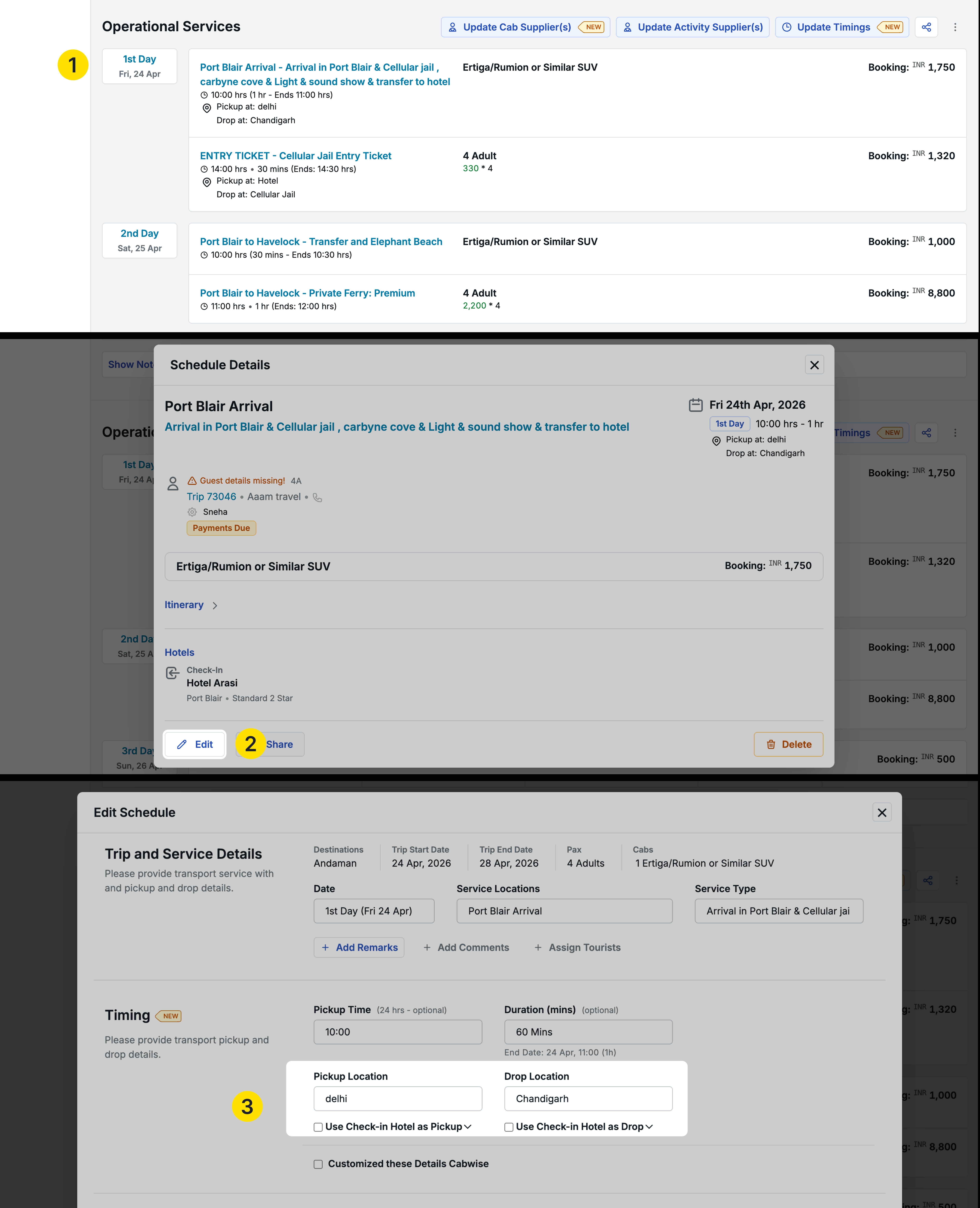Enable Use Check-in Hotel as Drop
The width and height of the screenshot is (980, 1208).
click(x=509, y=1127)
